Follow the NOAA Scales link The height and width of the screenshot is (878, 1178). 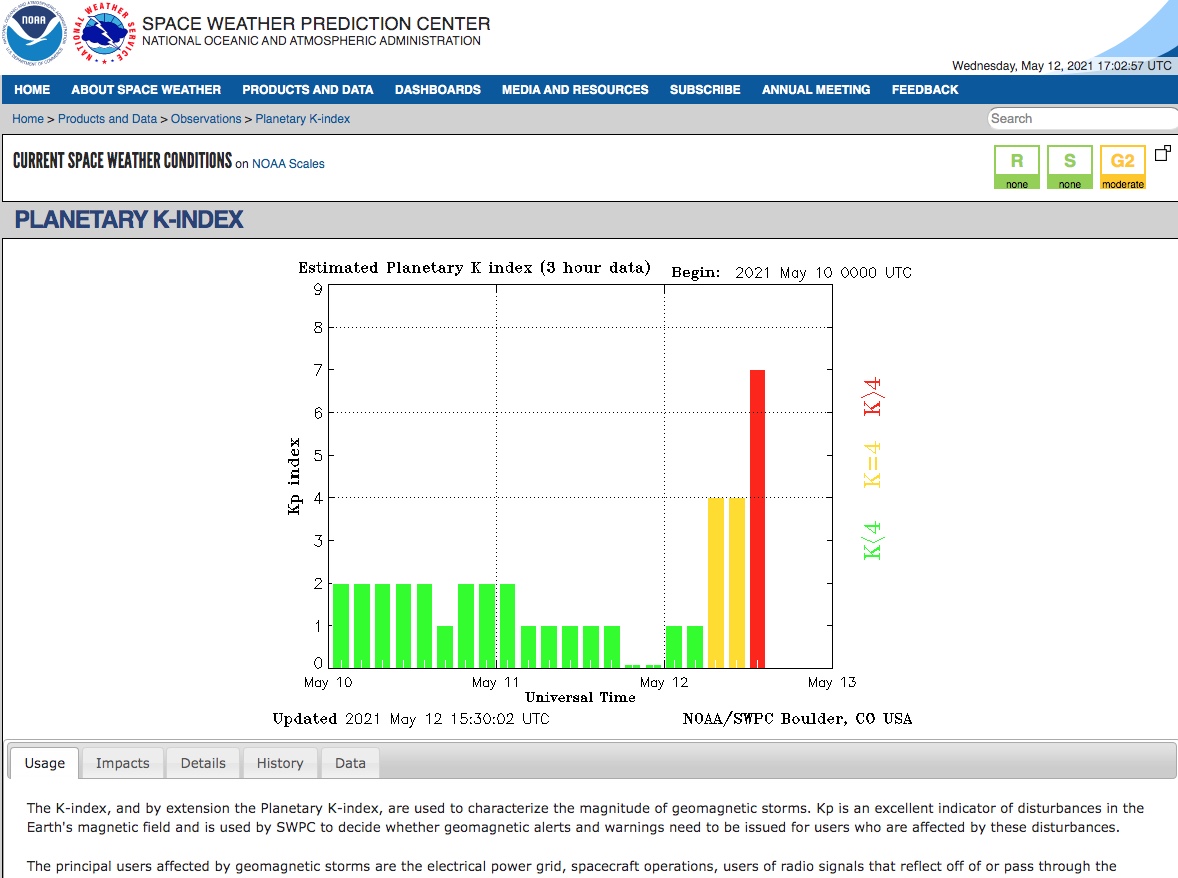(x=288, y=164)
